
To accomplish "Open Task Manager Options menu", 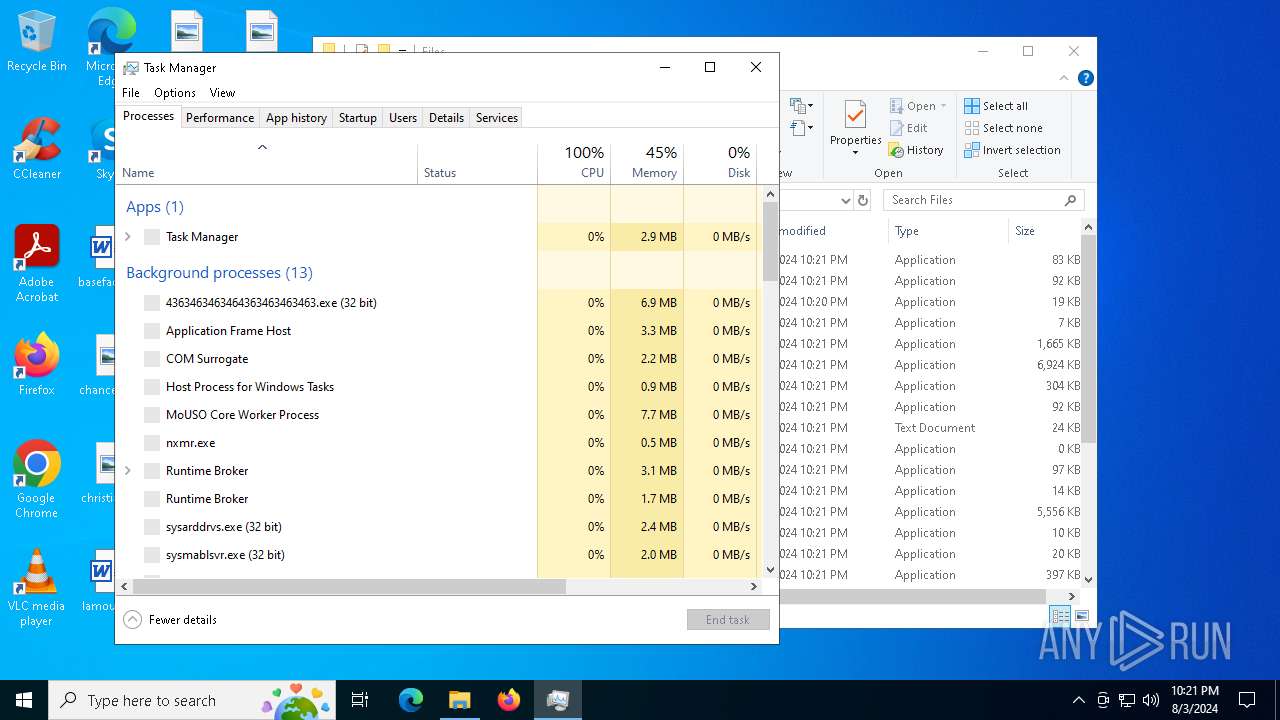I will 175,92.
